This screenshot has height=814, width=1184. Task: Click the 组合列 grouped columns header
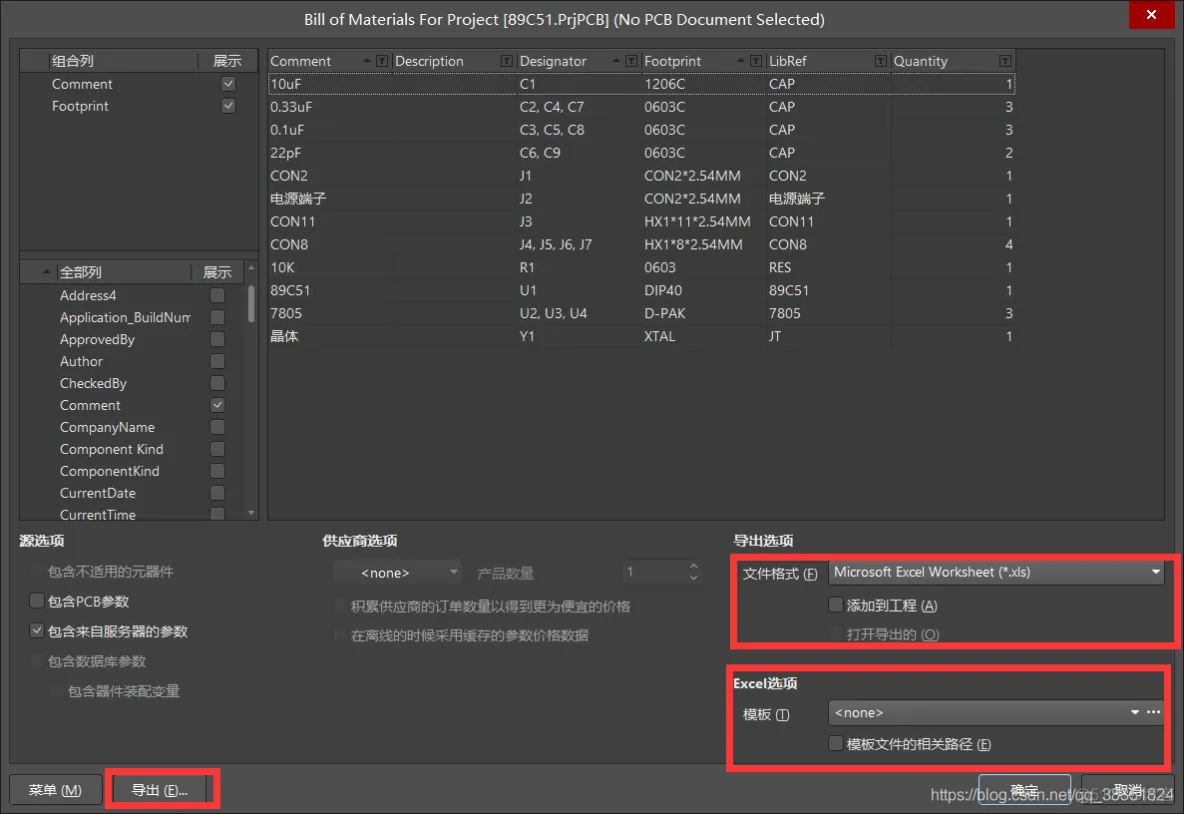72,61
